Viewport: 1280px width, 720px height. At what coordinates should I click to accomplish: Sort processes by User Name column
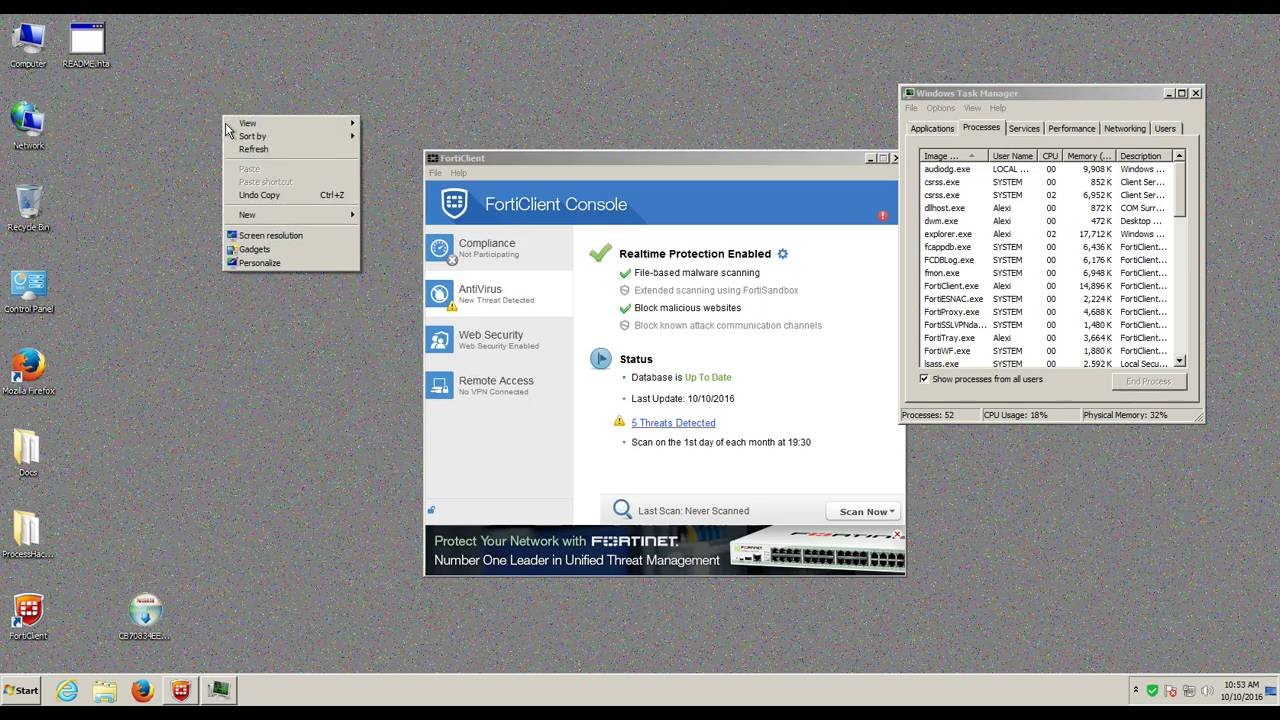click(x=1013, y=156)
